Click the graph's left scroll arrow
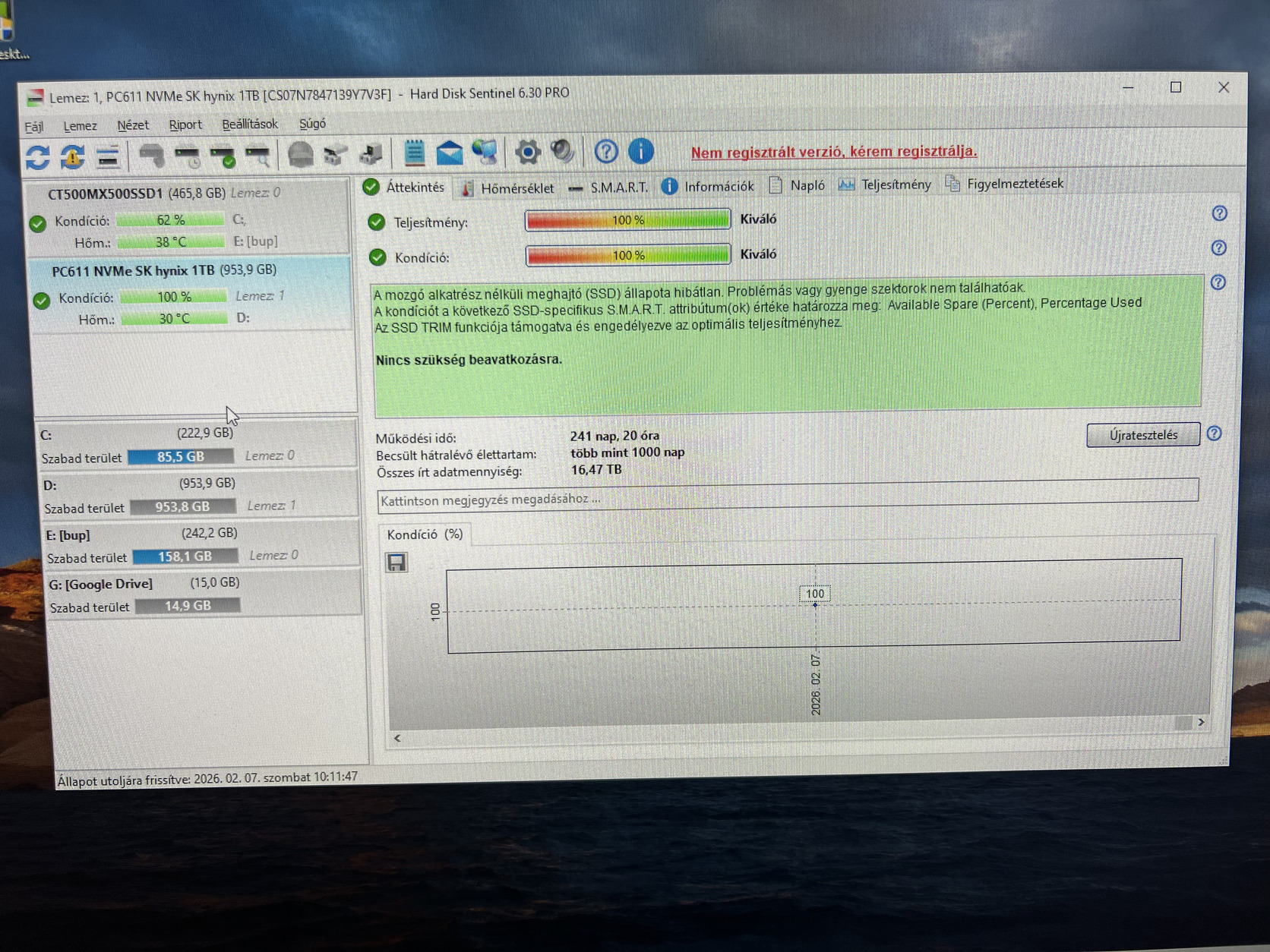 397,738
